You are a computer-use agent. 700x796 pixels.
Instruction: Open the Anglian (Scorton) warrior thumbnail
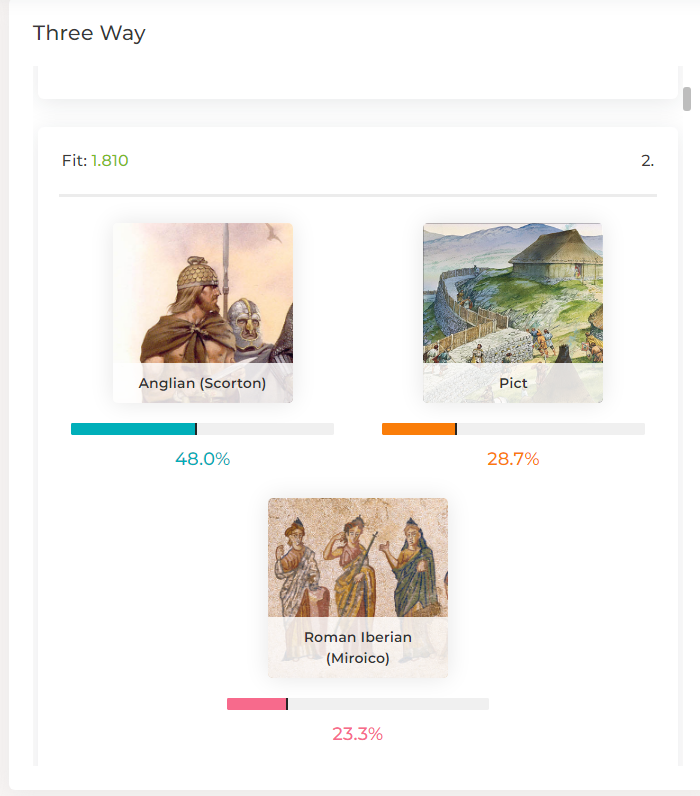(203, 313)
